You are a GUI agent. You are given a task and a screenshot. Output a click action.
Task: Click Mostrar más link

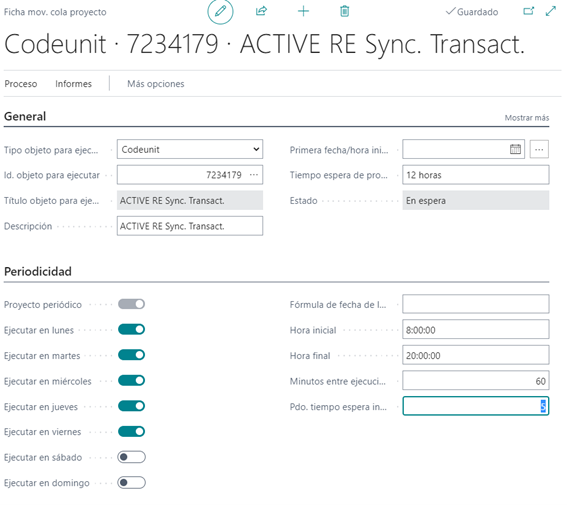[x=526, y=118]
